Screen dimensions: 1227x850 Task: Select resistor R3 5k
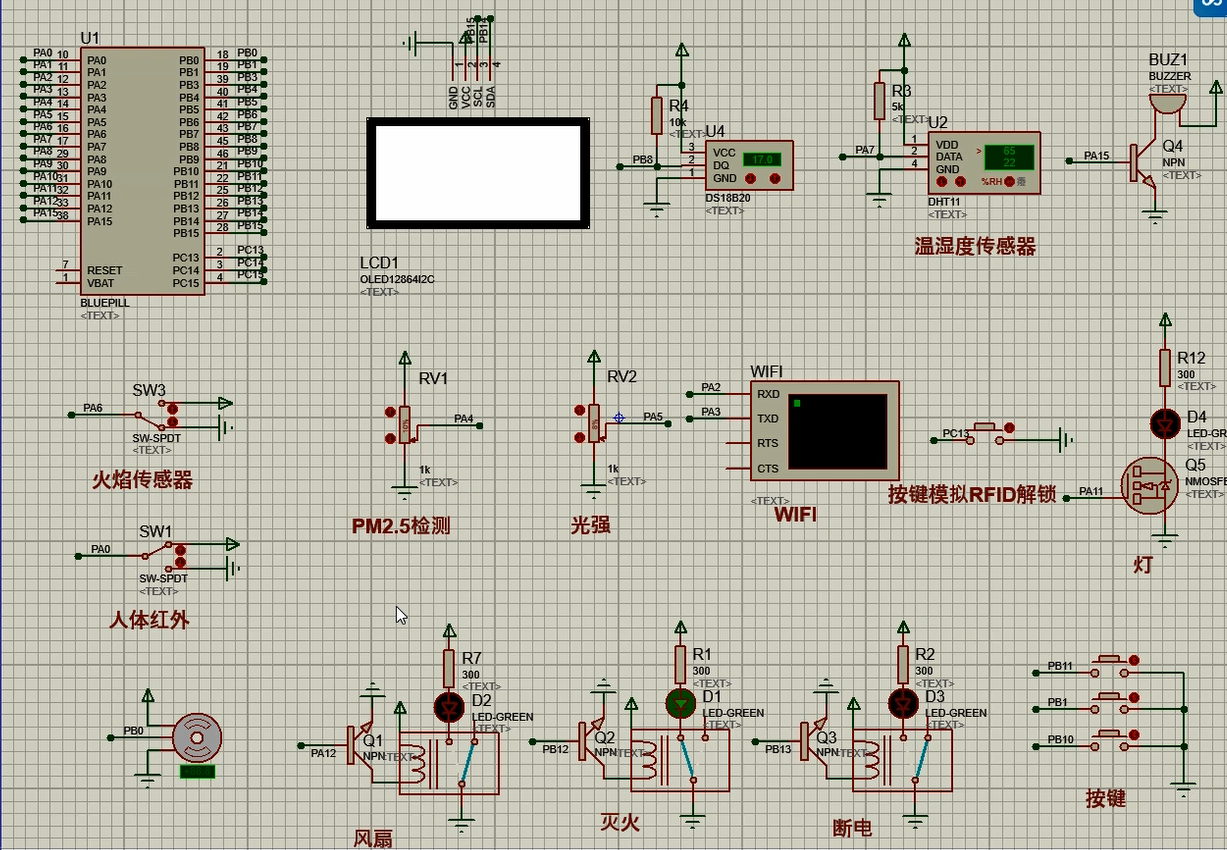pyautogui.click(x=880, y=100)
